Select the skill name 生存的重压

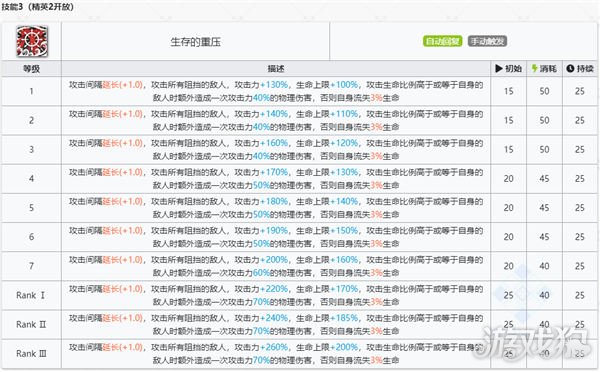pyautogui.click(x=196, y=42)
